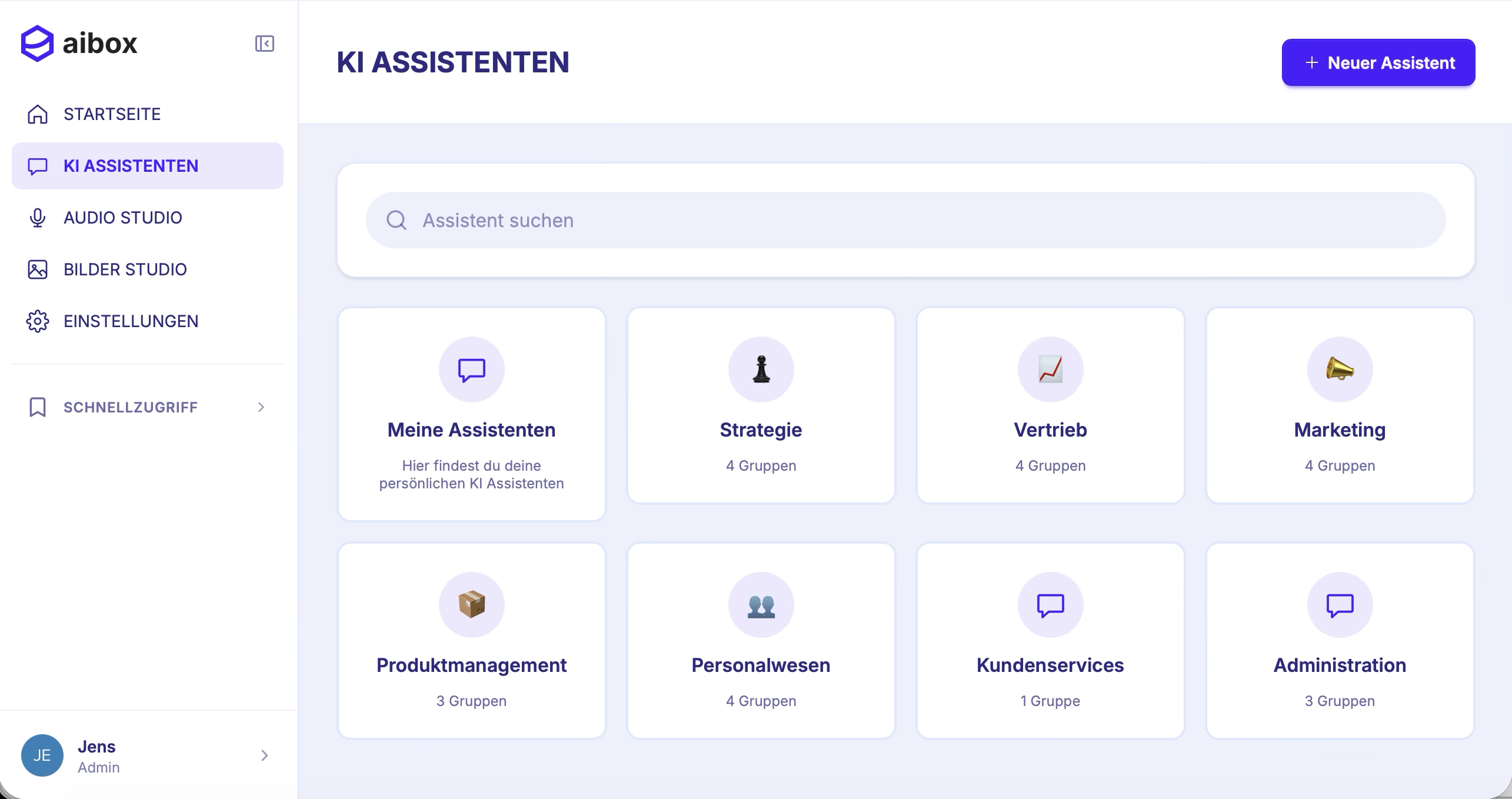Click 'Hier findest du deine persönlichen KI Assistenten'

(x=472, y=474)
